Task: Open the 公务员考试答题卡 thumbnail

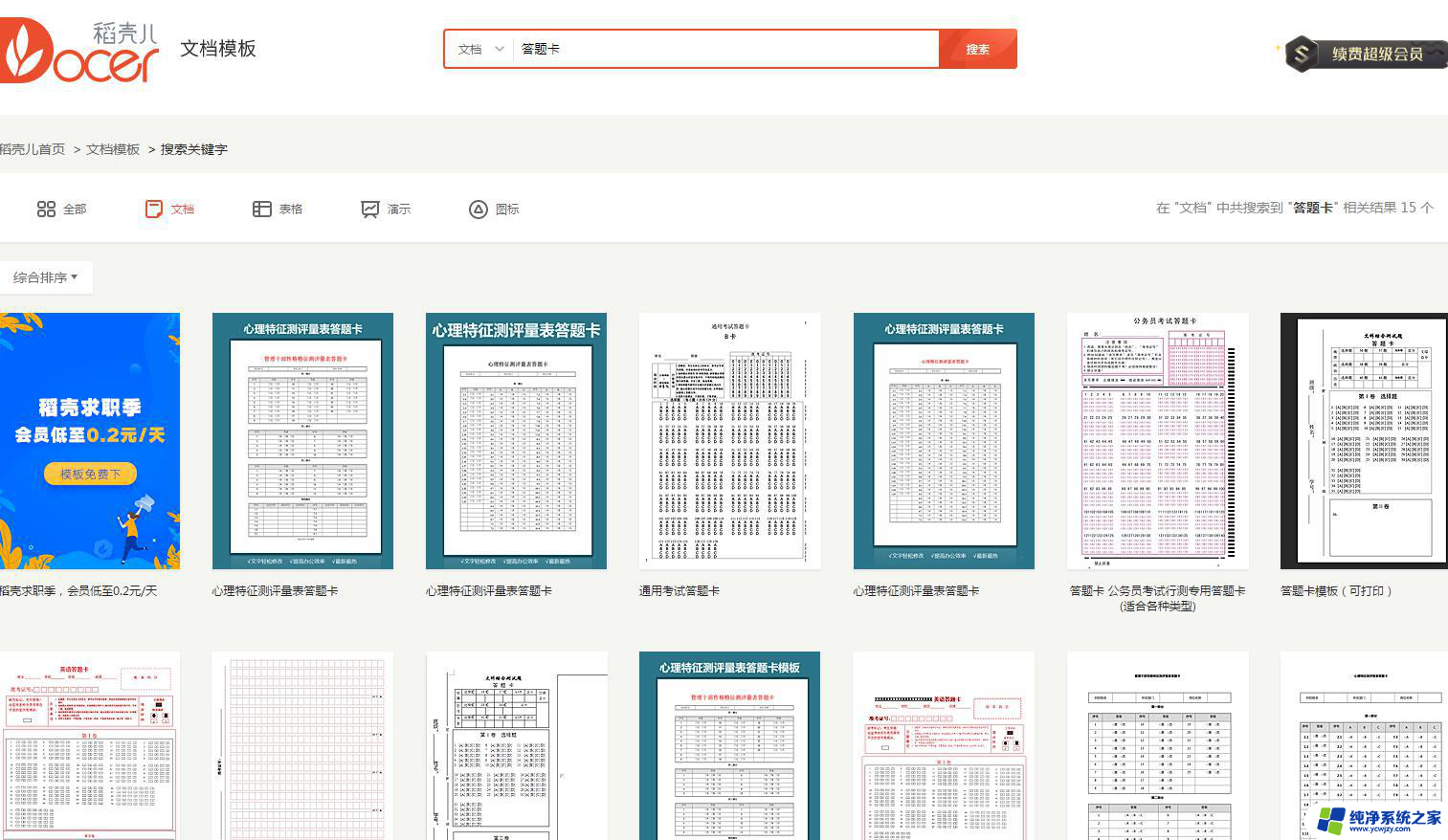Action: click(x=1158, y=441)
